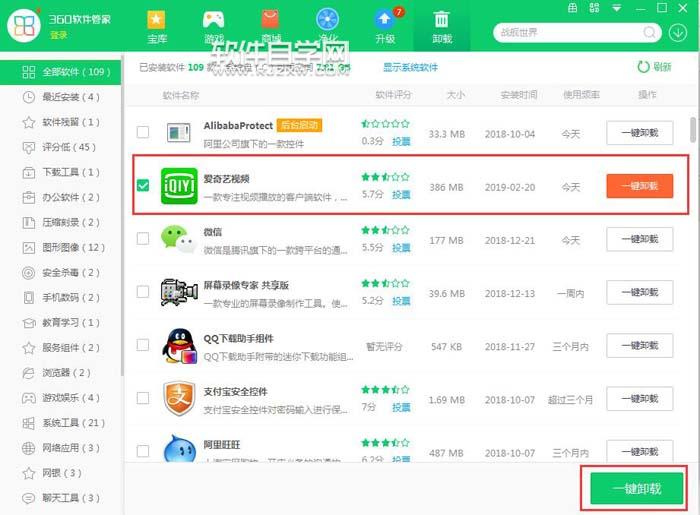This screenshot has height=515, width=700.
Task: Check the 阿里旺旺 checkbox
Action: point(143,451)
